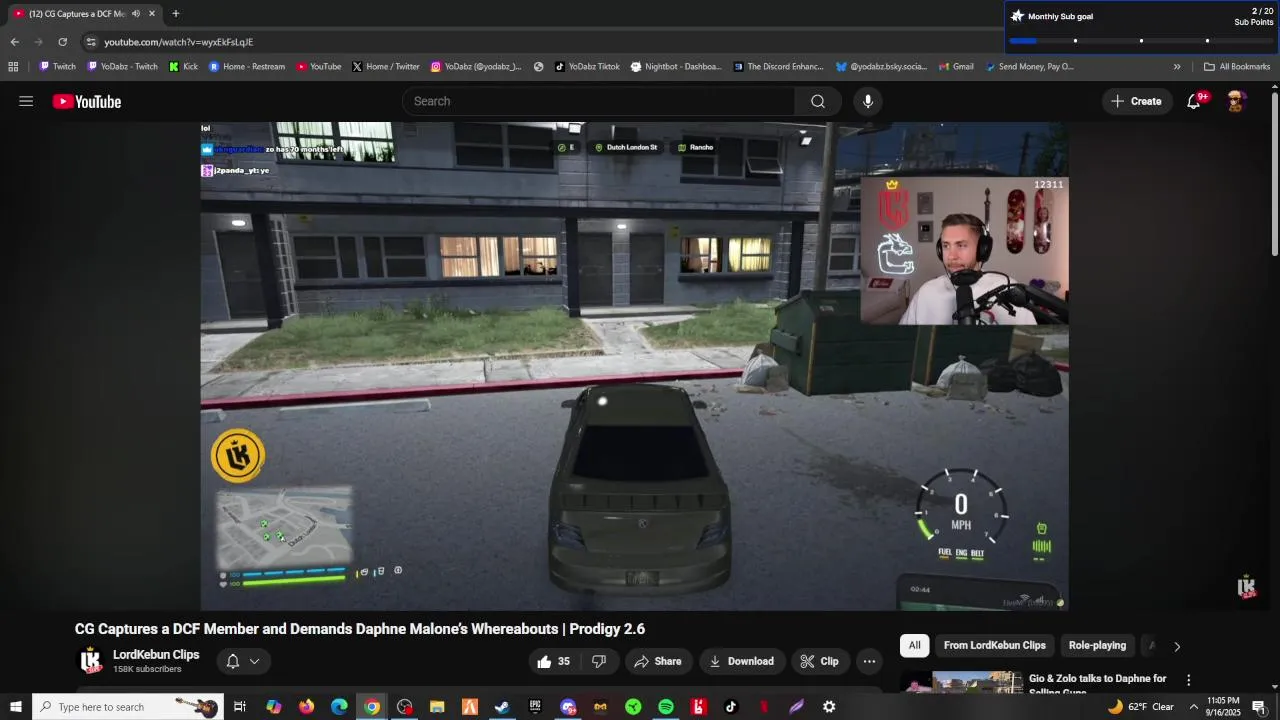Image resolution: width=1280 pixels, height=720 pixels.
Task: Open The Discord Enhanc... bookmark
Action: click(779, 67)
